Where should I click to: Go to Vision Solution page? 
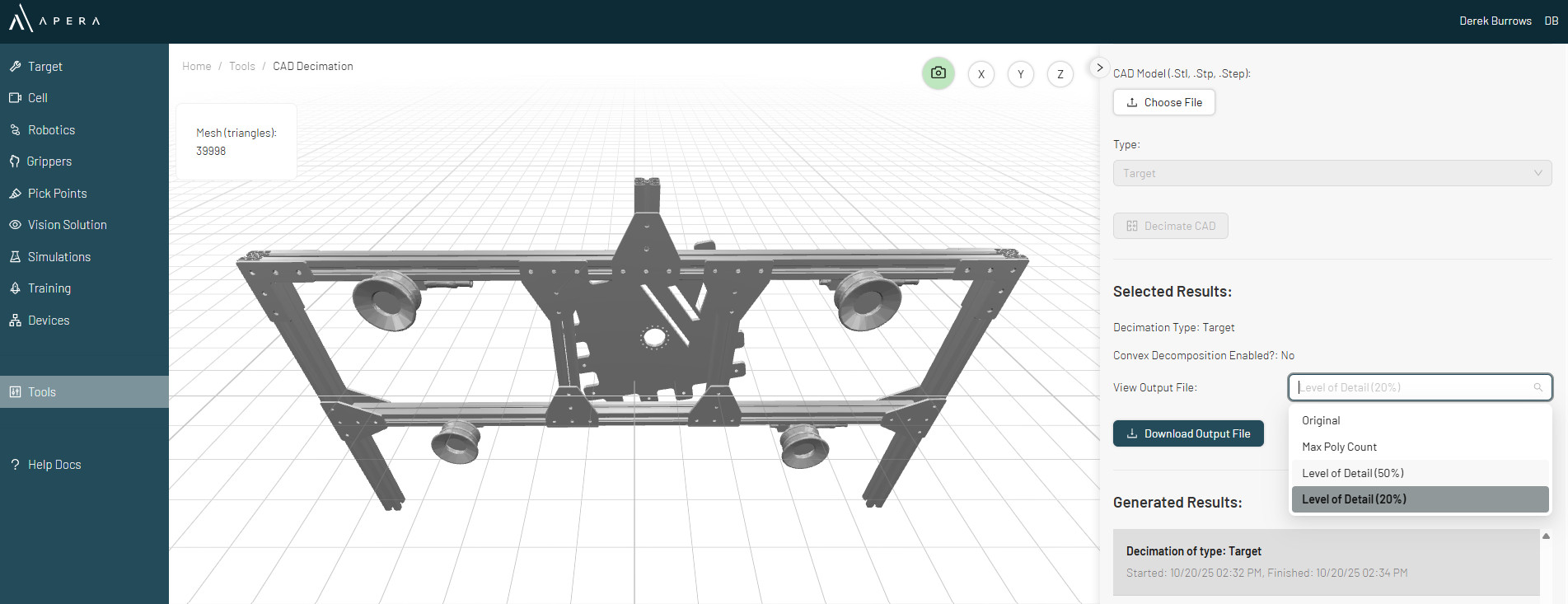(x=67, y=225)
